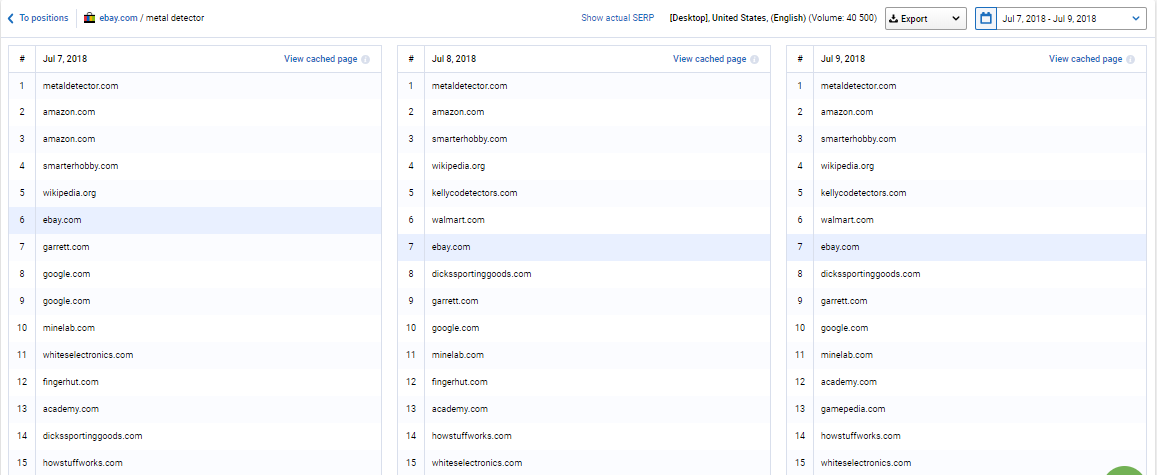Viewport: 1157px width, 475px height.
Task: Click howstuffworks.com in Jul 7 column
Action: click(x=83, y=463)
